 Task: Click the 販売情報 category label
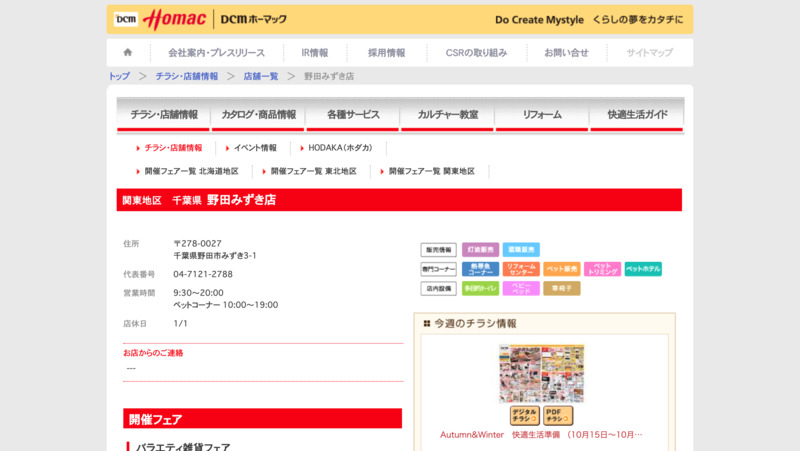(439, 249)
